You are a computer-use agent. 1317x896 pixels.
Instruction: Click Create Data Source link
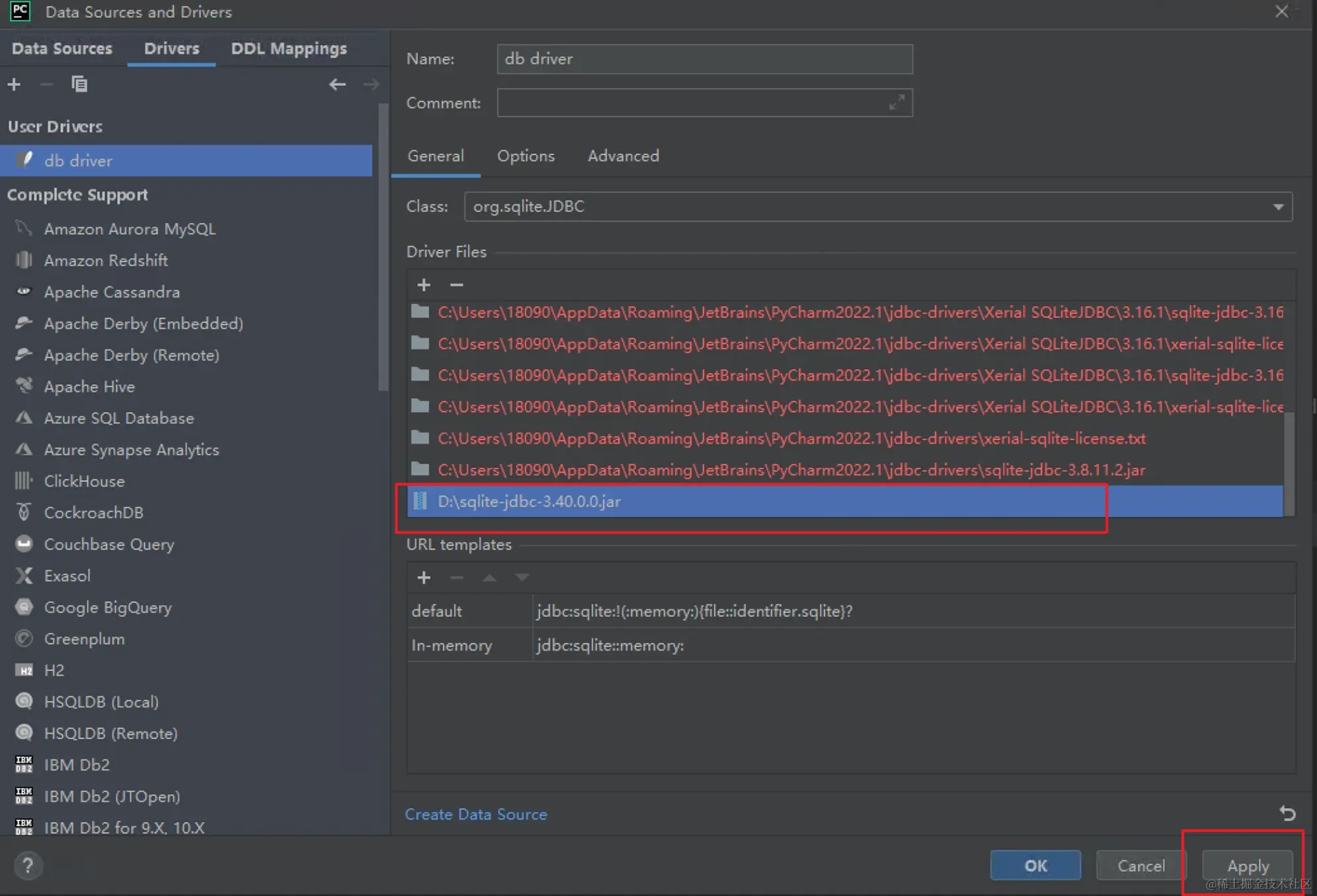(x=476, y=815)
